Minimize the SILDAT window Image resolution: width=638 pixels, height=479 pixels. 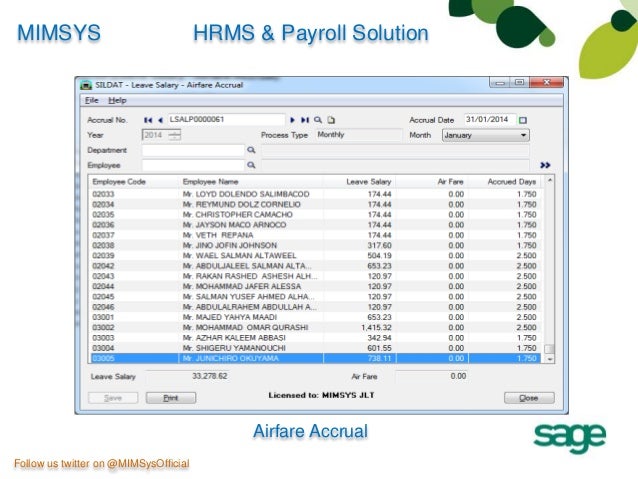[x=500, y=83]
